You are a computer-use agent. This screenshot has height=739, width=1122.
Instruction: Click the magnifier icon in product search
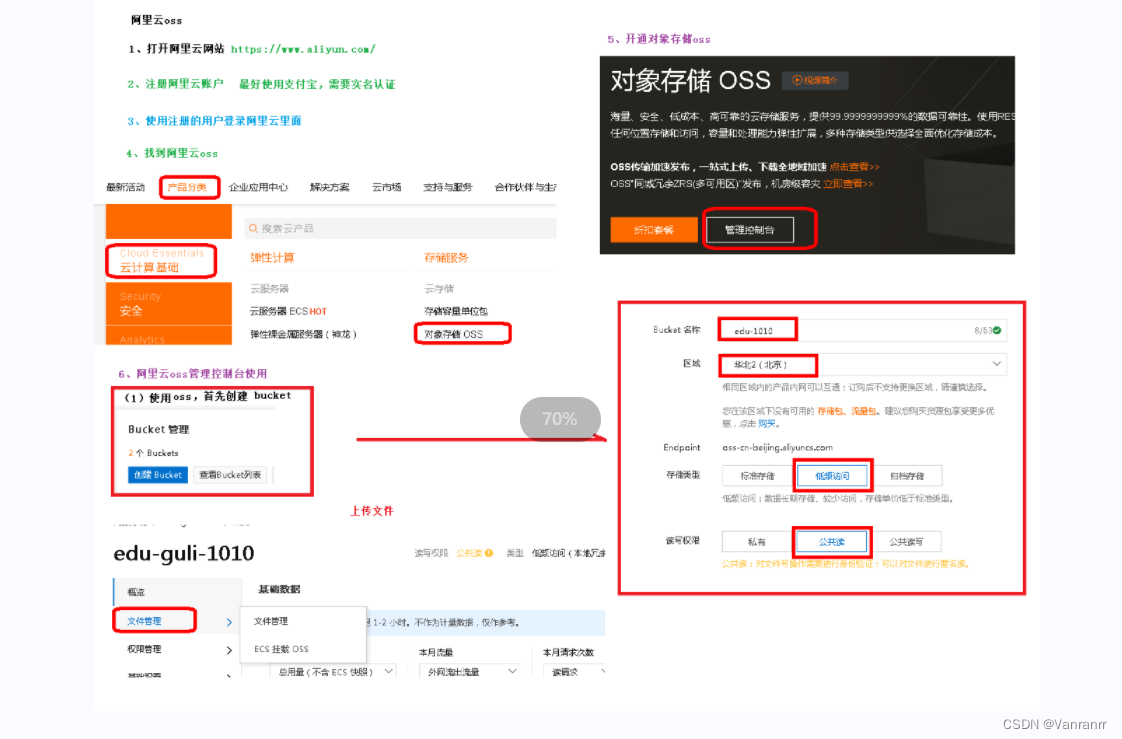pyautogui.click(x=253, y=228)
